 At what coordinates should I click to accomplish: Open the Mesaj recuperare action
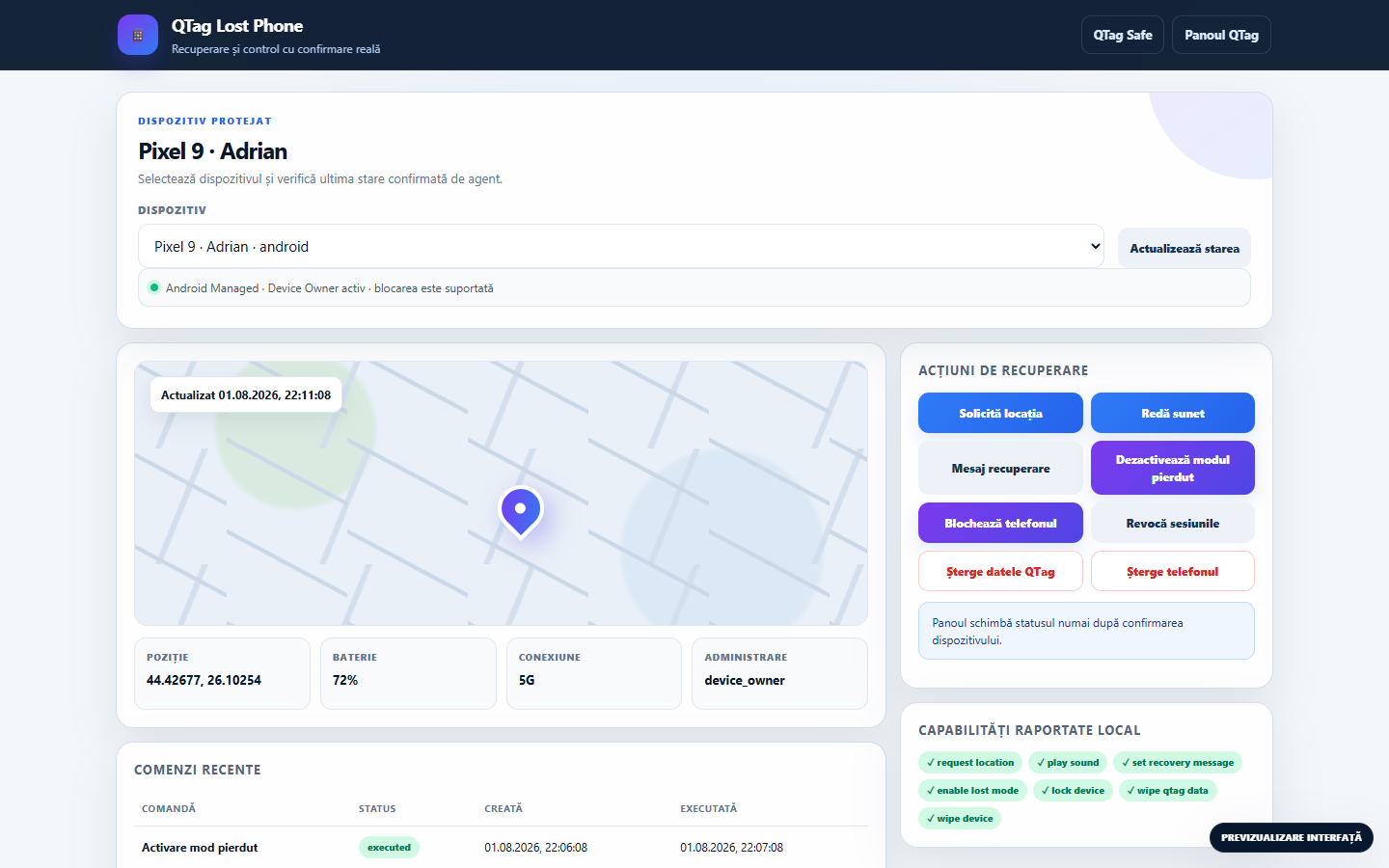pyautogui.click(x=1000, y=468)
